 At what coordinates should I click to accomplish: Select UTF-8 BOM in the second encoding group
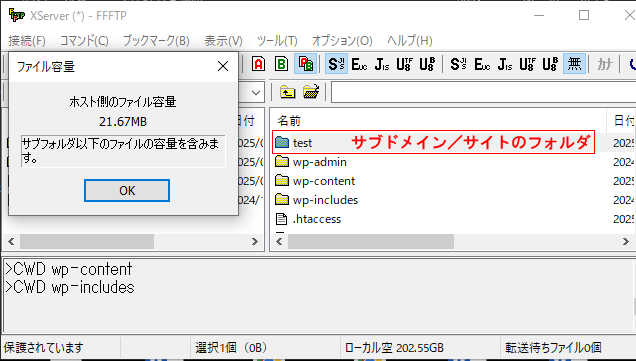(550, 64)
